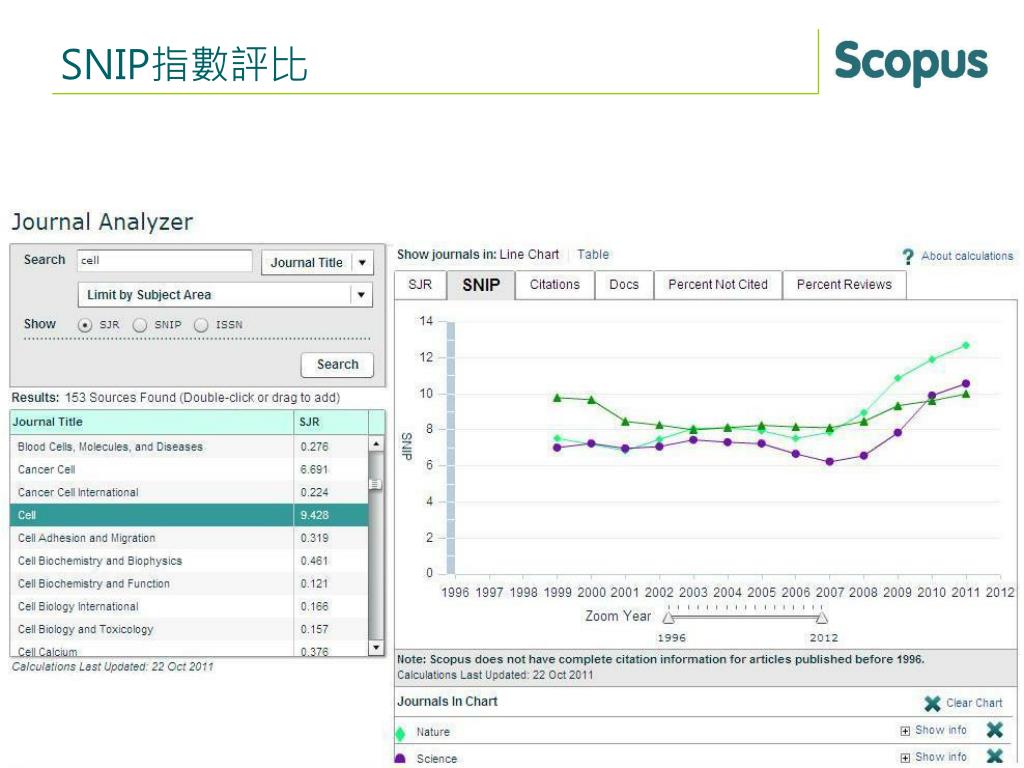Remove Science from chart with X icon
Image resolution: width=1024 pixels, height=768 pixels.
[994, 757]
